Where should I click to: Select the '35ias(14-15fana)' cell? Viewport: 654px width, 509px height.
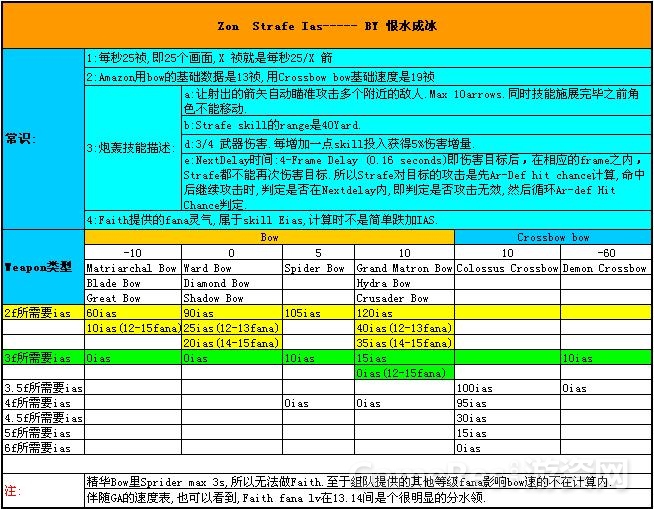point(404,343)
